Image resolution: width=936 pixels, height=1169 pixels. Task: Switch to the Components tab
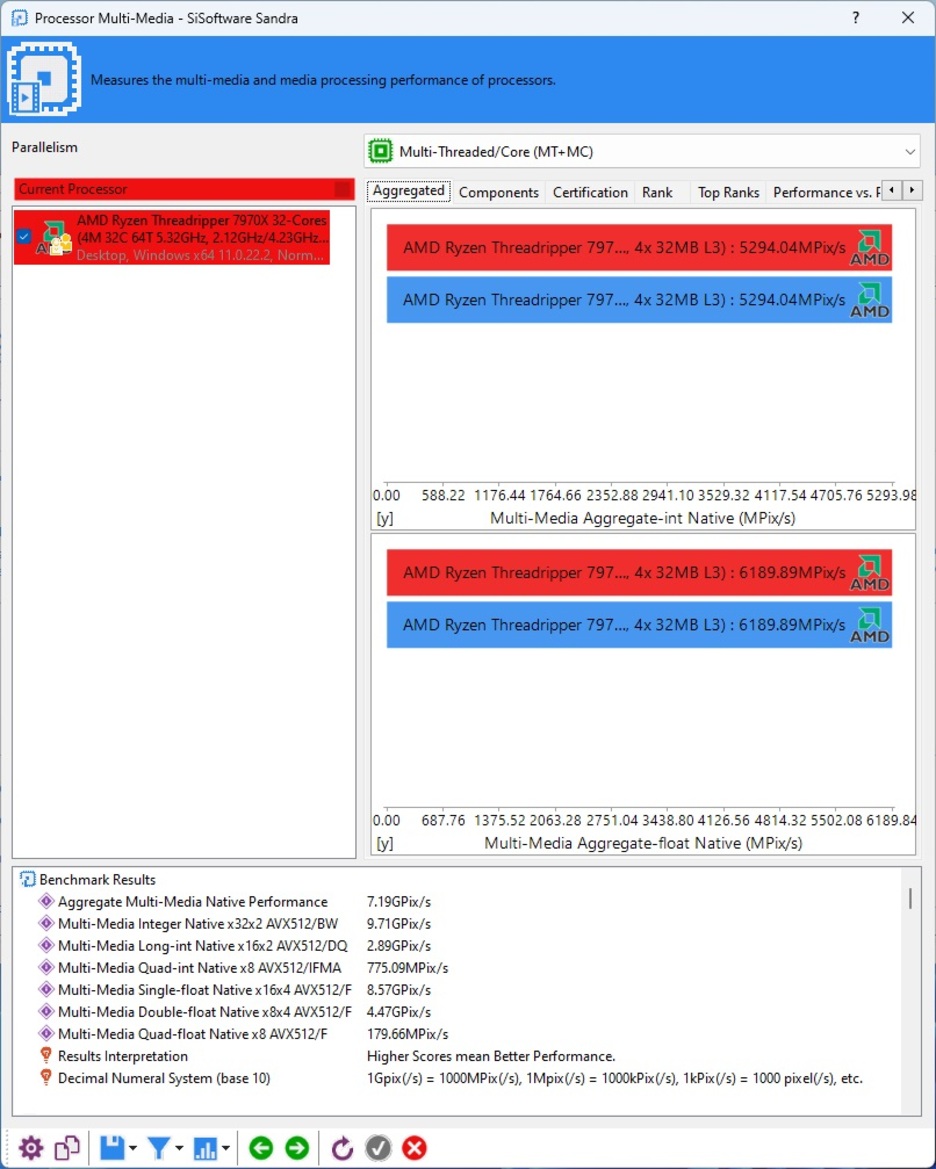(x=499, y=192)
